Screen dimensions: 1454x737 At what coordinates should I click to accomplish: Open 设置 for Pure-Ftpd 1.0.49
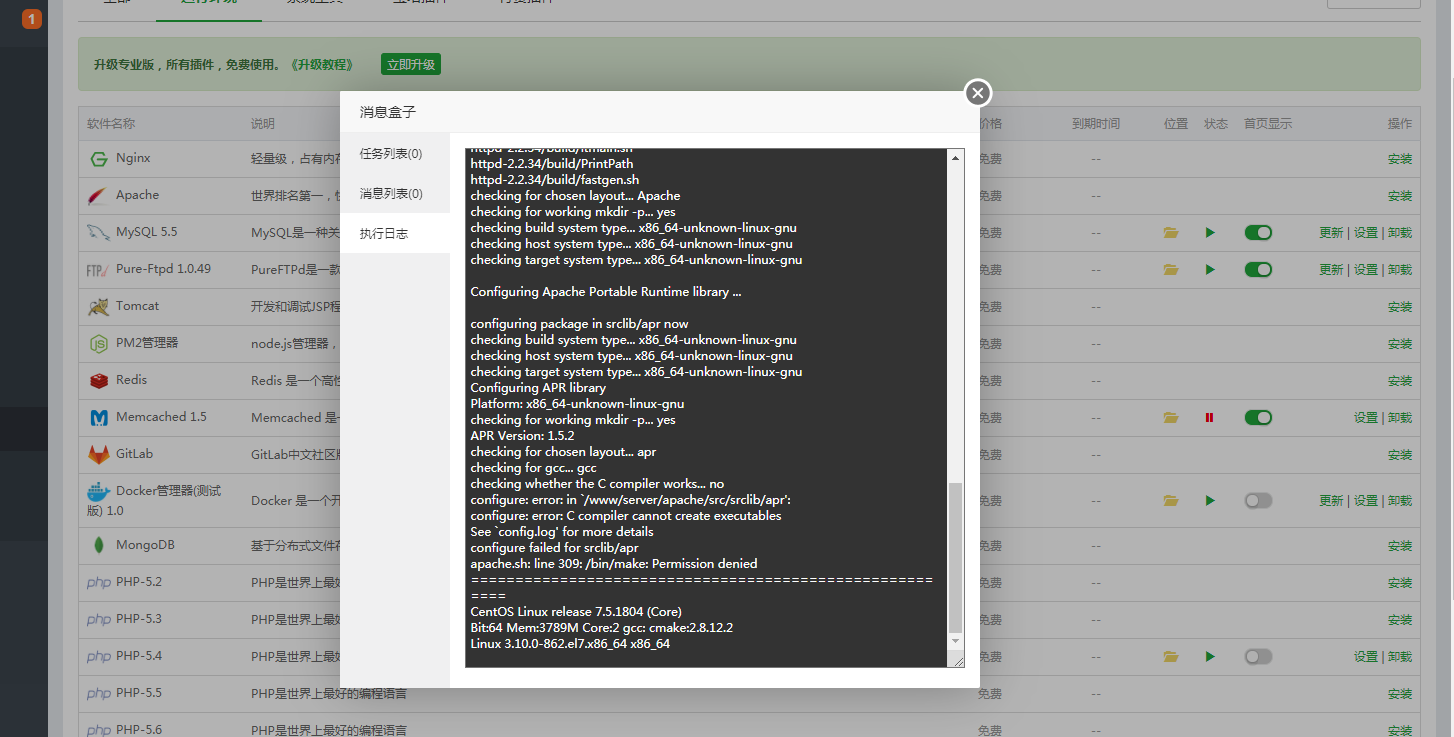[x=1366, y=270]
